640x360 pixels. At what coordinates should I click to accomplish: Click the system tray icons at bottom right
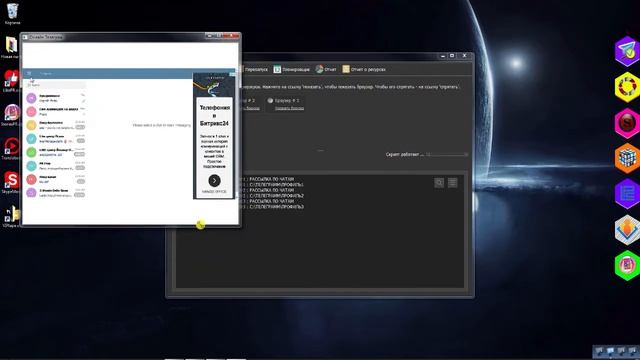pos(616,350)
